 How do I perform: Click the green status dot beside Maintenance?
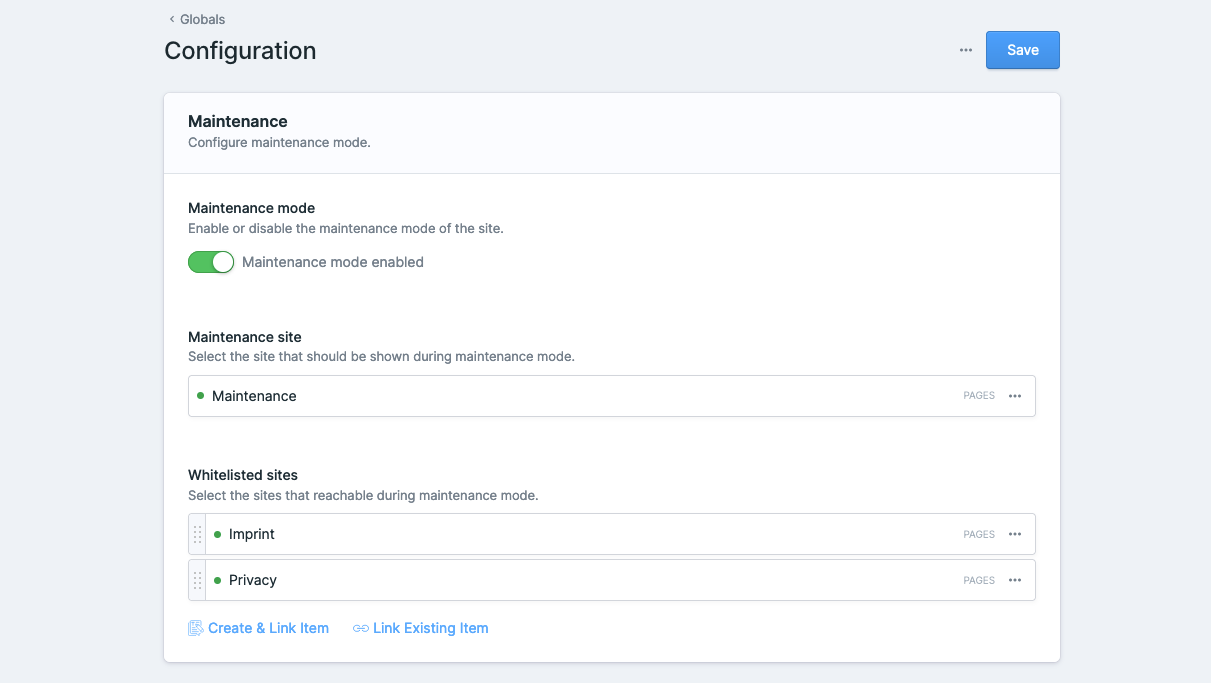click(x=201, y=396)
